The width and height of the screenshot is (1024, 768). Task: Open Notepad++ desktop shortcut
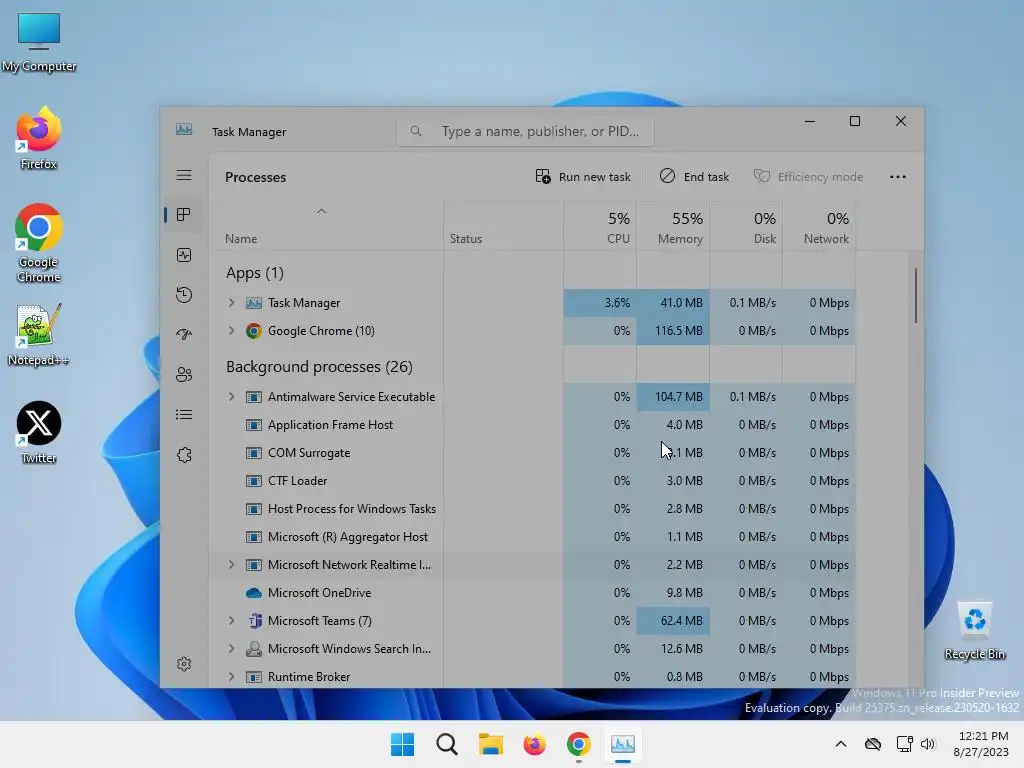point(39,334)
